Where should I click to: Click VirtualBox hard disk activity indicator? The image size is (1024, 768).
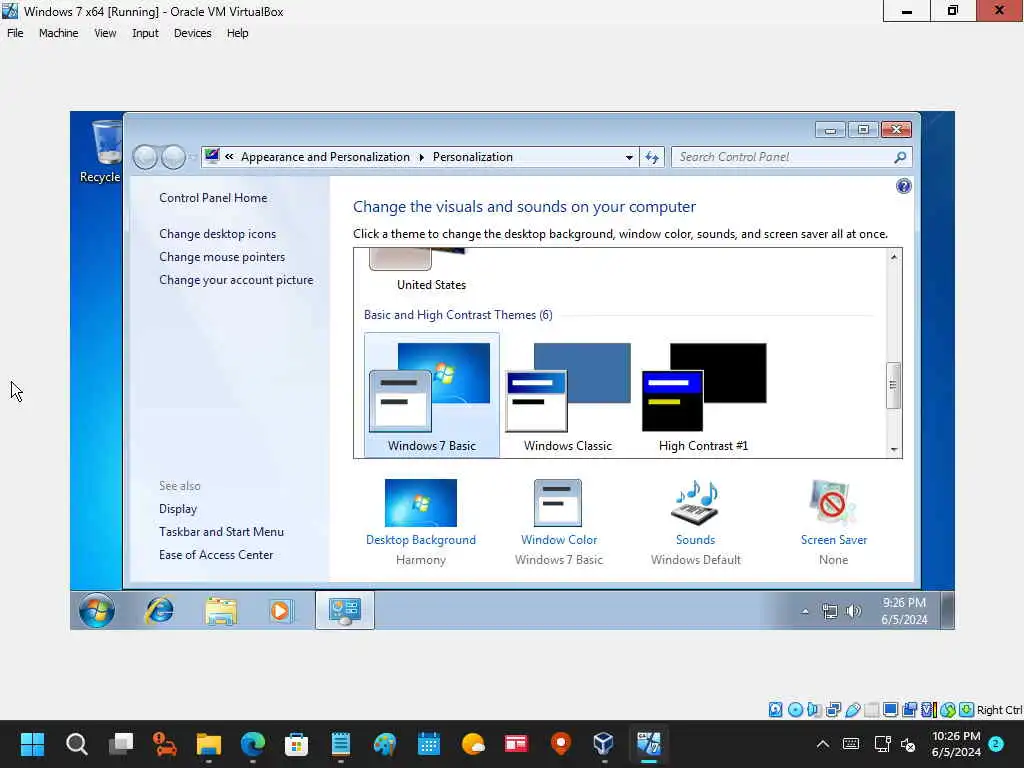[775, 710]
